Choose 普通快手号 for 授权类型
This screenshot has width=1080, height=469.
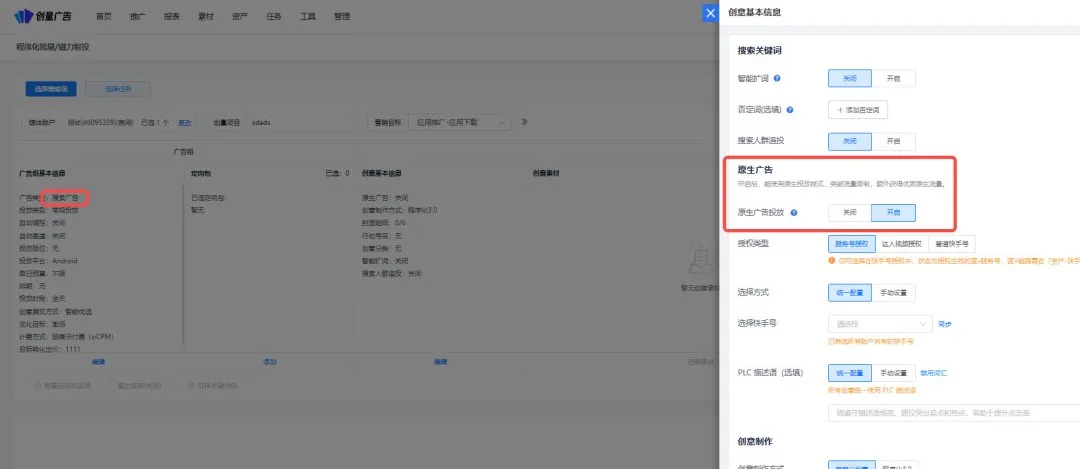point(952,244)
